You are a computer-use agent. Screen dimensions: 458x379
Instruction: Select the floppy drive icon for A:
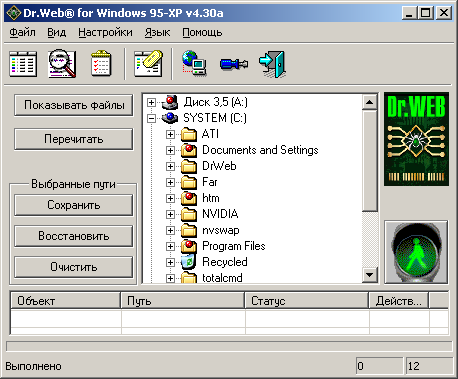point(170,102)
